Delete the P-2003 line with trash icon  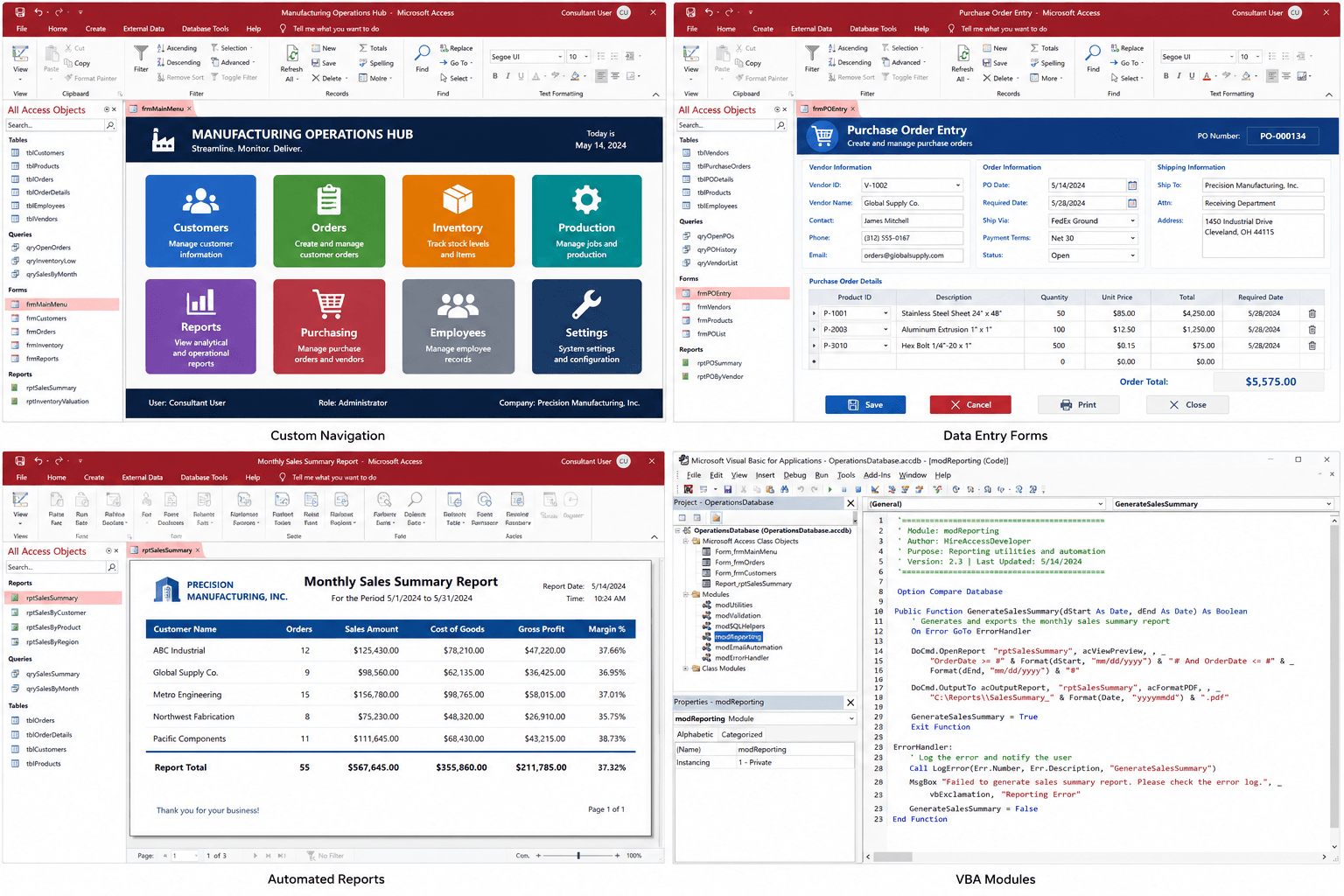point(1312,330)
